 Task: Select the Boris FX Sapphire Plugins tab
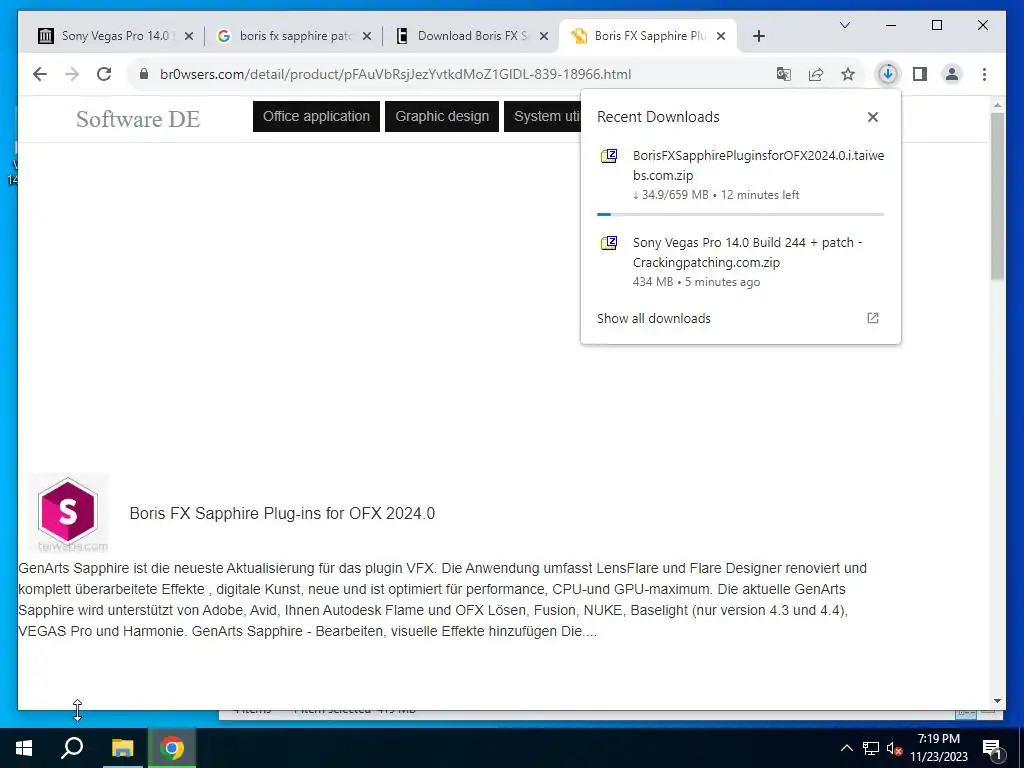tap(648, 36)
